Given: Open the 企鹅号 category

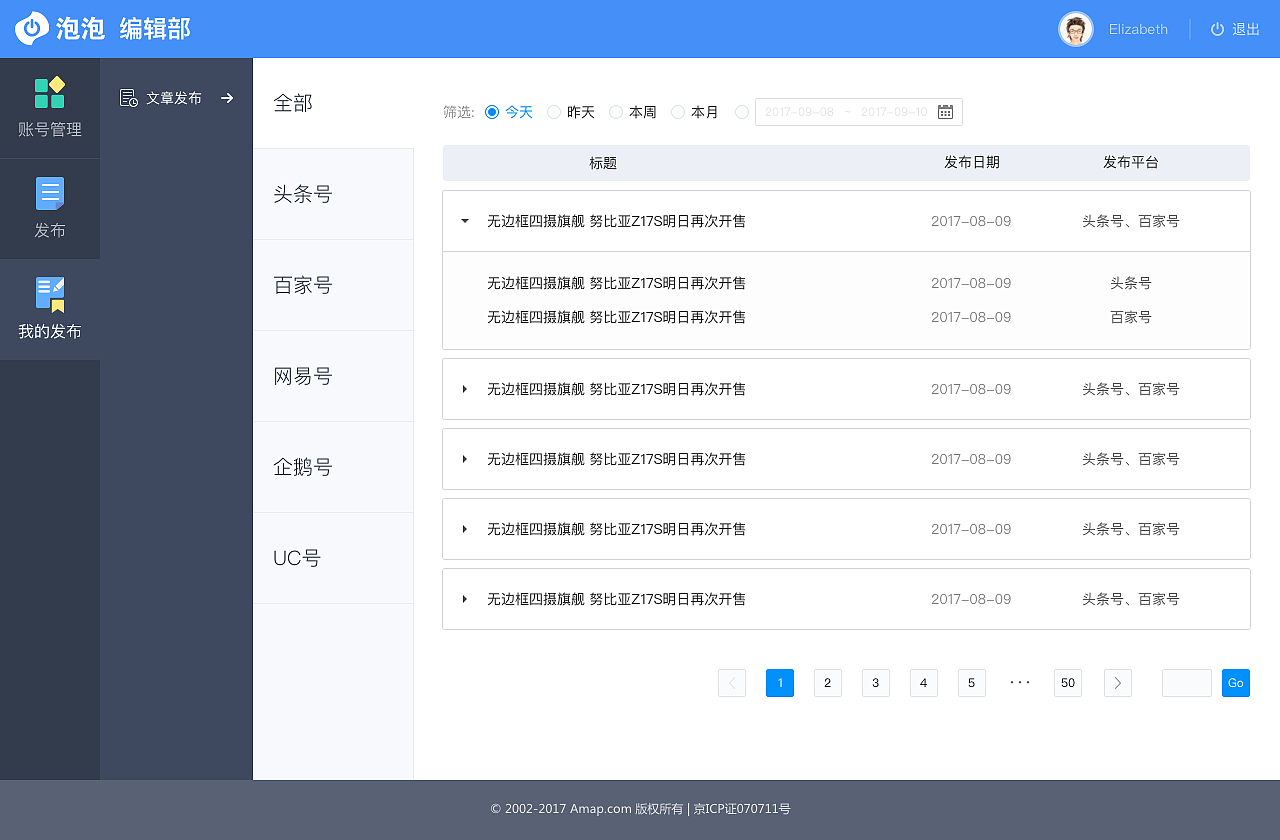Looking at the screenshot, I should click(x=303, y=467).
